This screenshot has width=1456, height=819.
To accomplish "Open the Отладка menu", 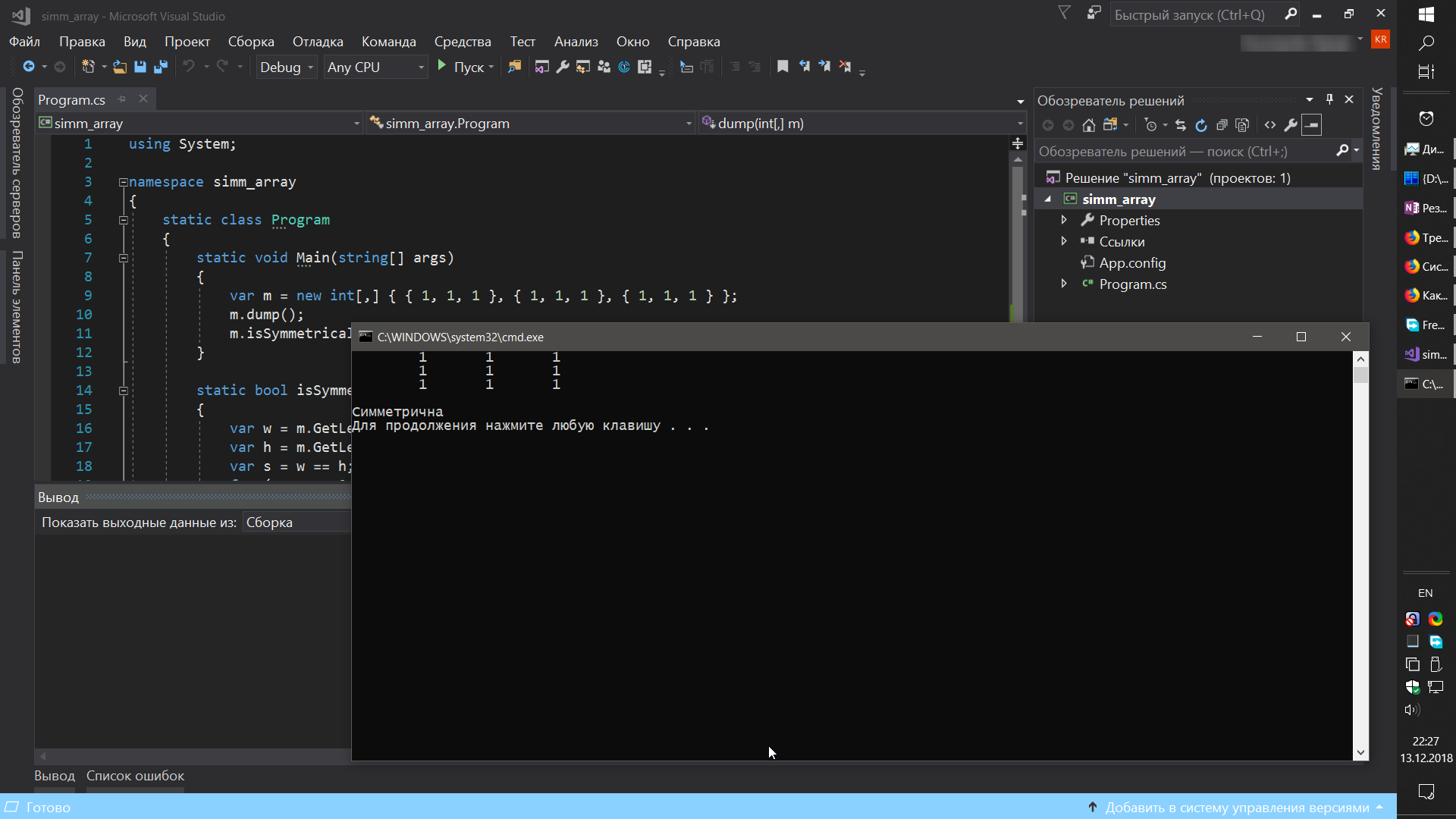I will point(318,42).
